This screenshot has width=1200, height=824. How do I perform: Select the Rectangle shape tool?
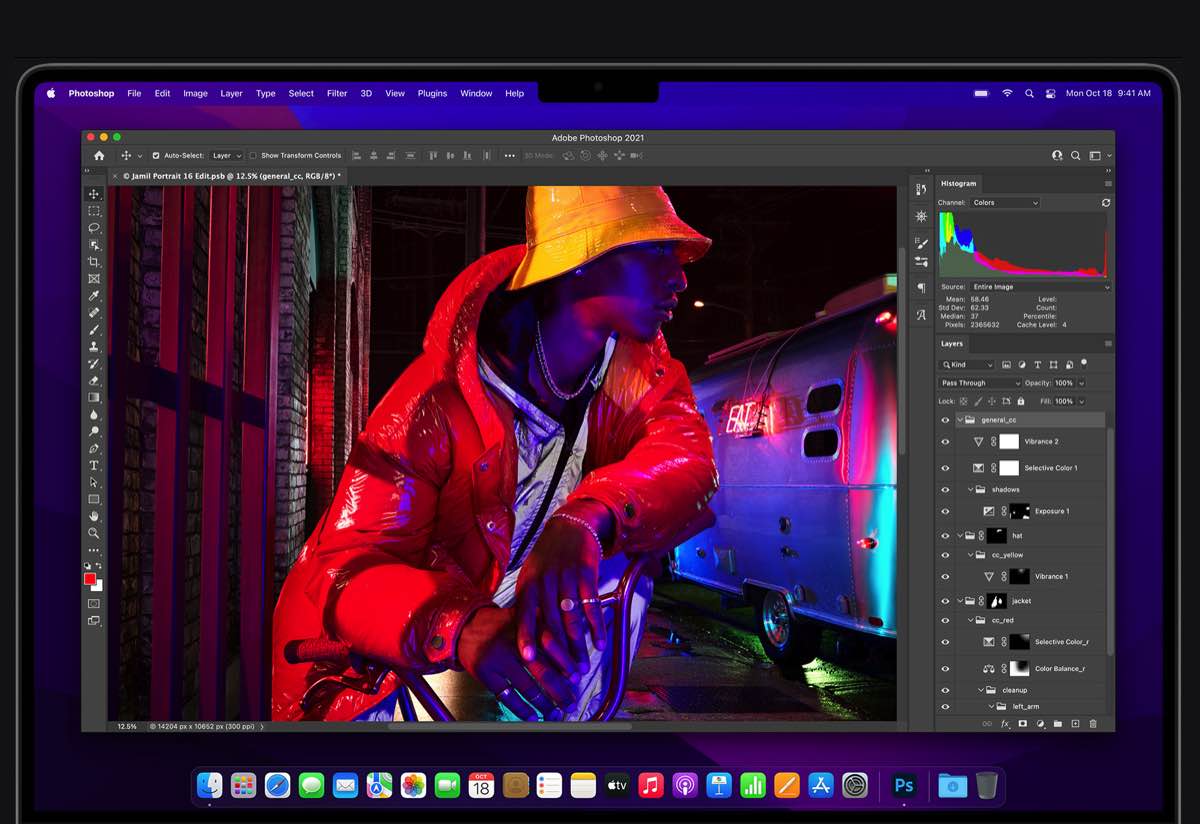click(x=94, y=499)
